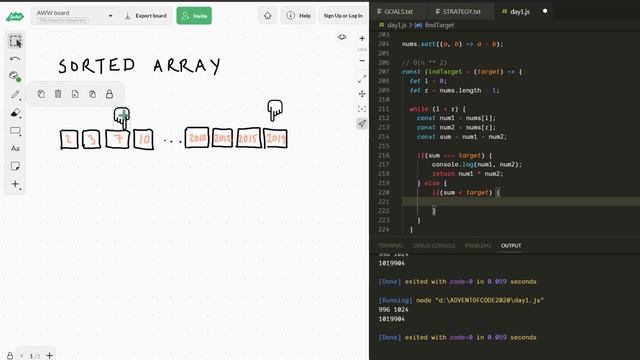Go to previous page arrow
The height and width of the screenshot is (360, 640).
pyautogui.click(x=22, y=356)
